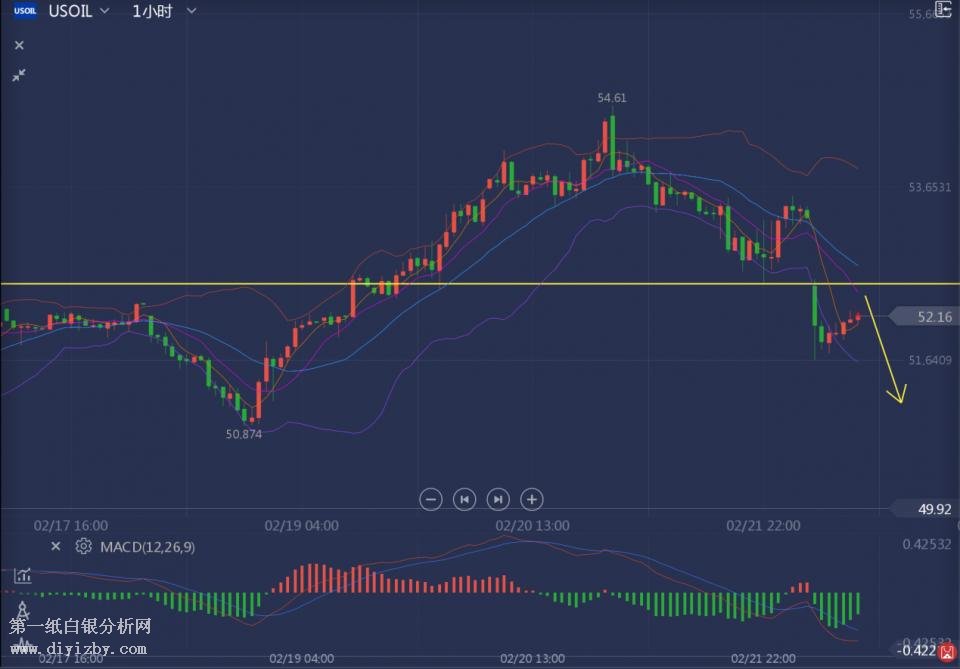
Task: Select the drawing tools icon at bottom left
Action: tap(22, 609)
